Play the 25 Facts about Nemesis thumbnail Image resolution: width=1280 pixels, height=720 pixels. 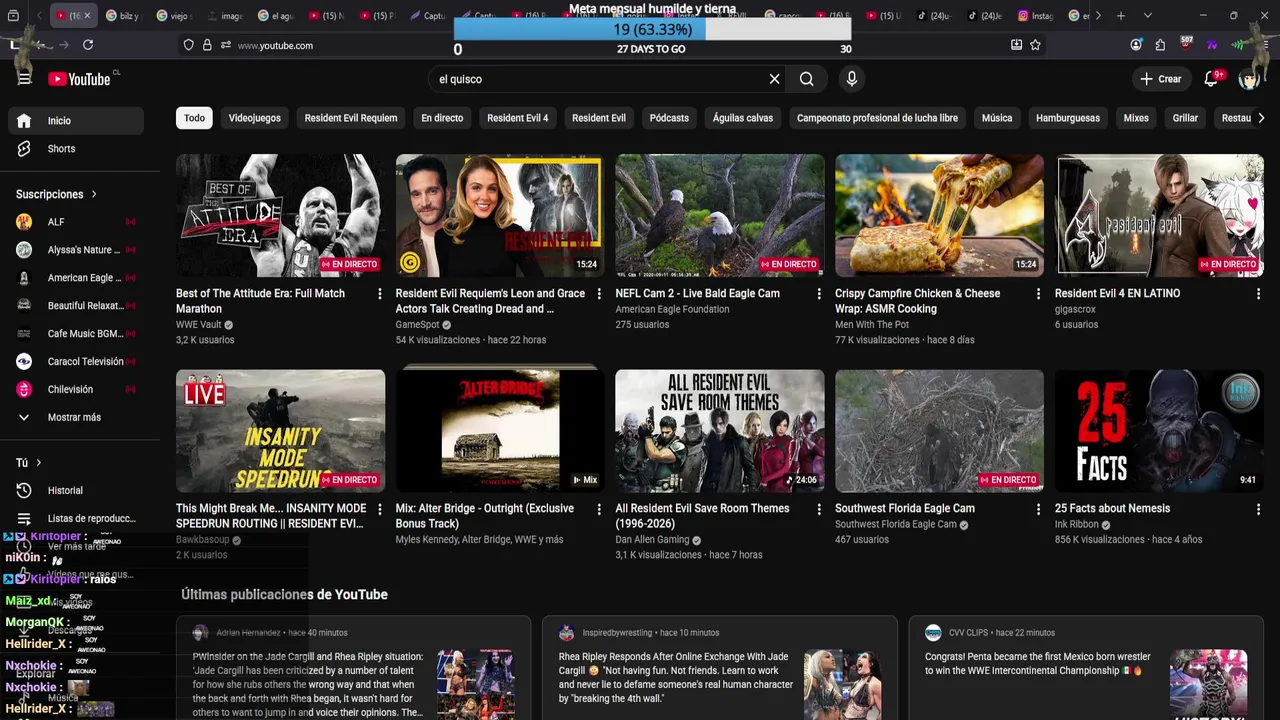[1159, 431]
